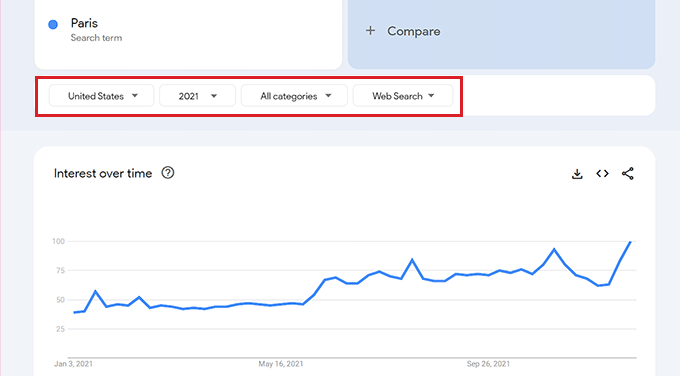This screenshot has width=680, height=376.
Task: Open the 2021 time range dropdown
Action: 197,96
